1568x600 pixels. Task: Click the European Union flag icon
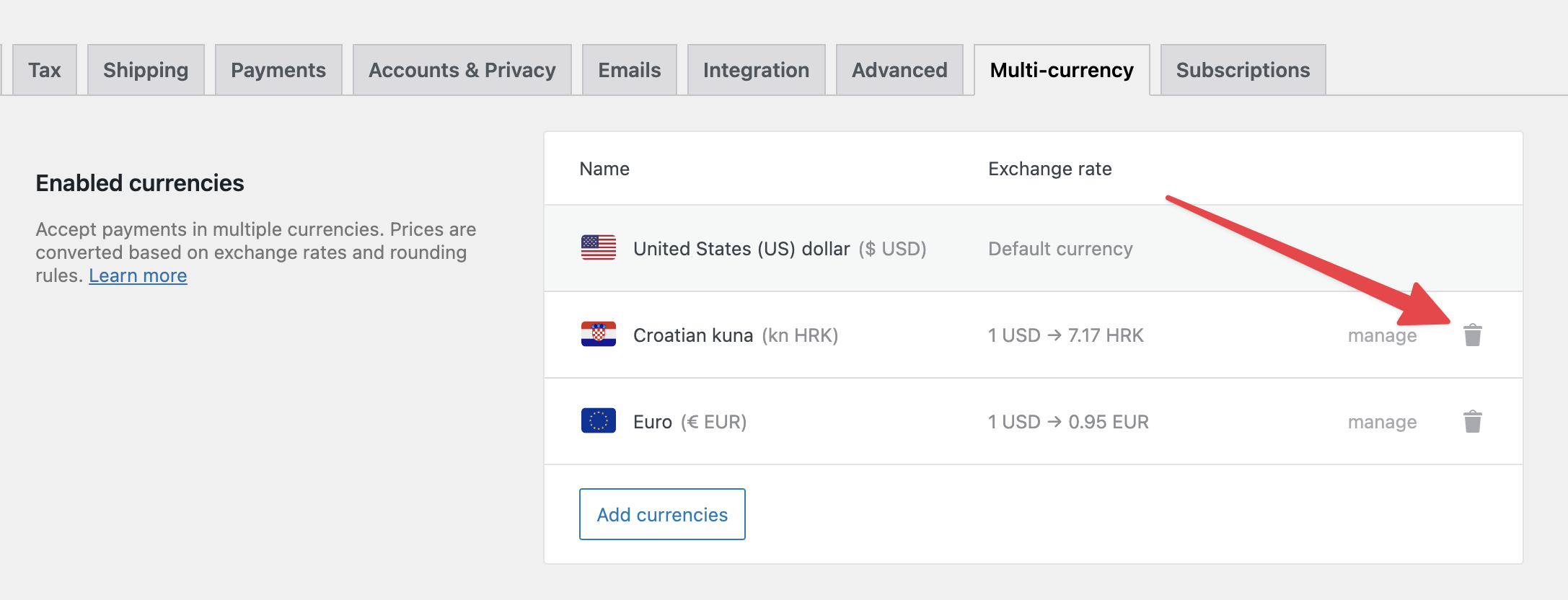click(x=598, y=421)
